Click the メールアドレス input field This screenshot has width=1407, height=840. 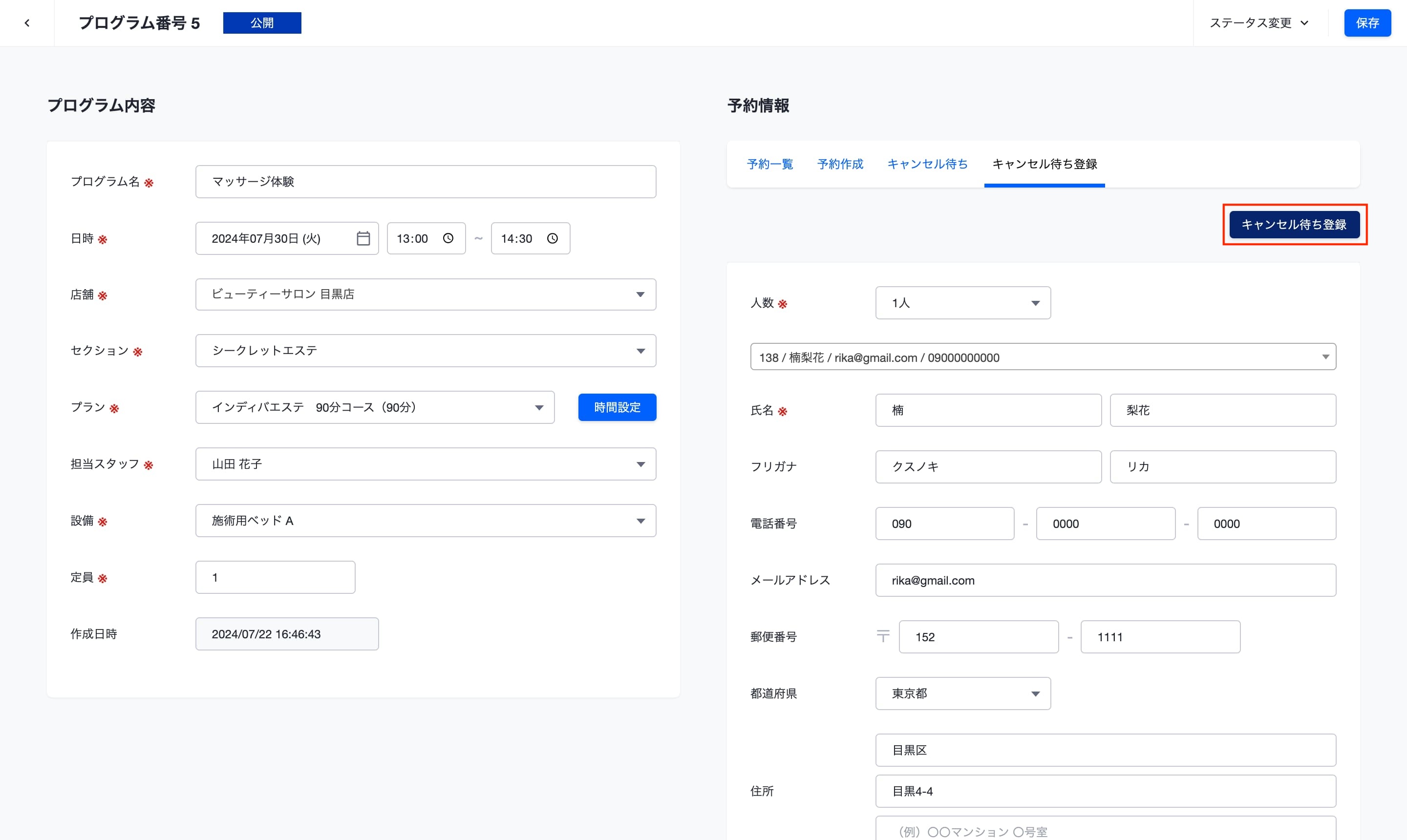click(1105, 580)
